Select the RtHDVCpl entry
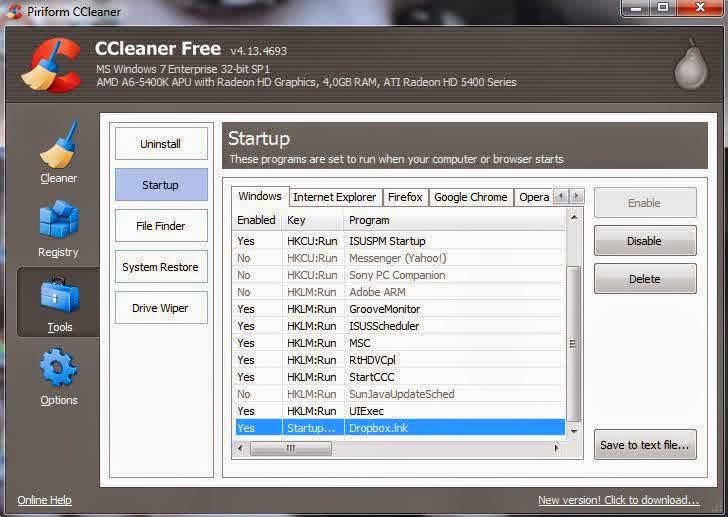The image size is (728, 517). coord(400,360)
